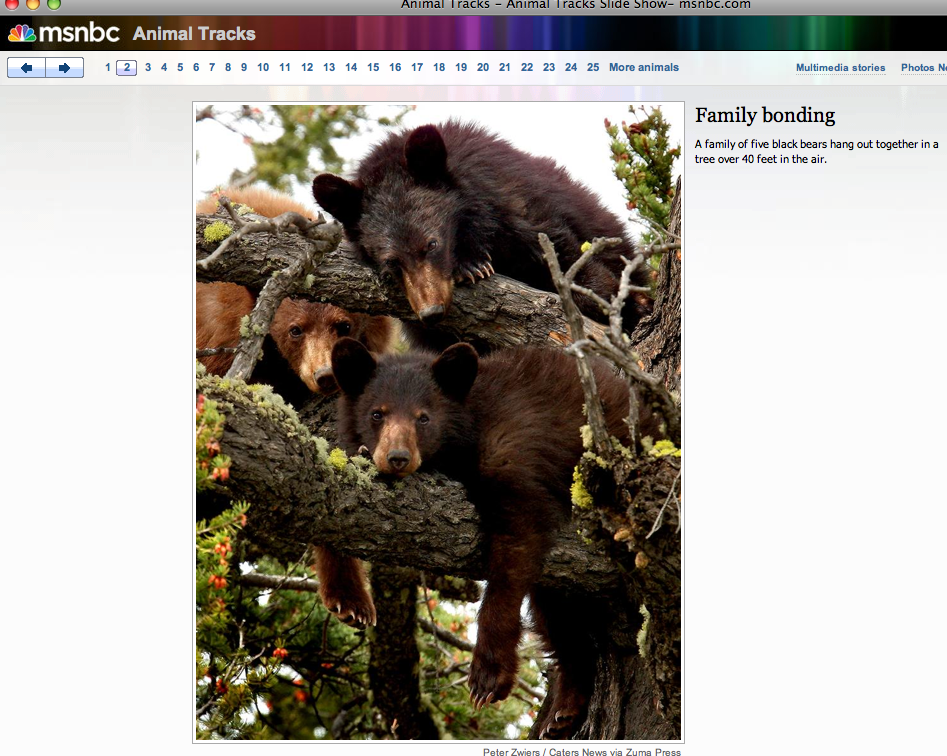Image resolution: width=947 pixels, height=756 pixels.
Task: Open slide 23
Action: pyautogui.click(x=549, y=68)
